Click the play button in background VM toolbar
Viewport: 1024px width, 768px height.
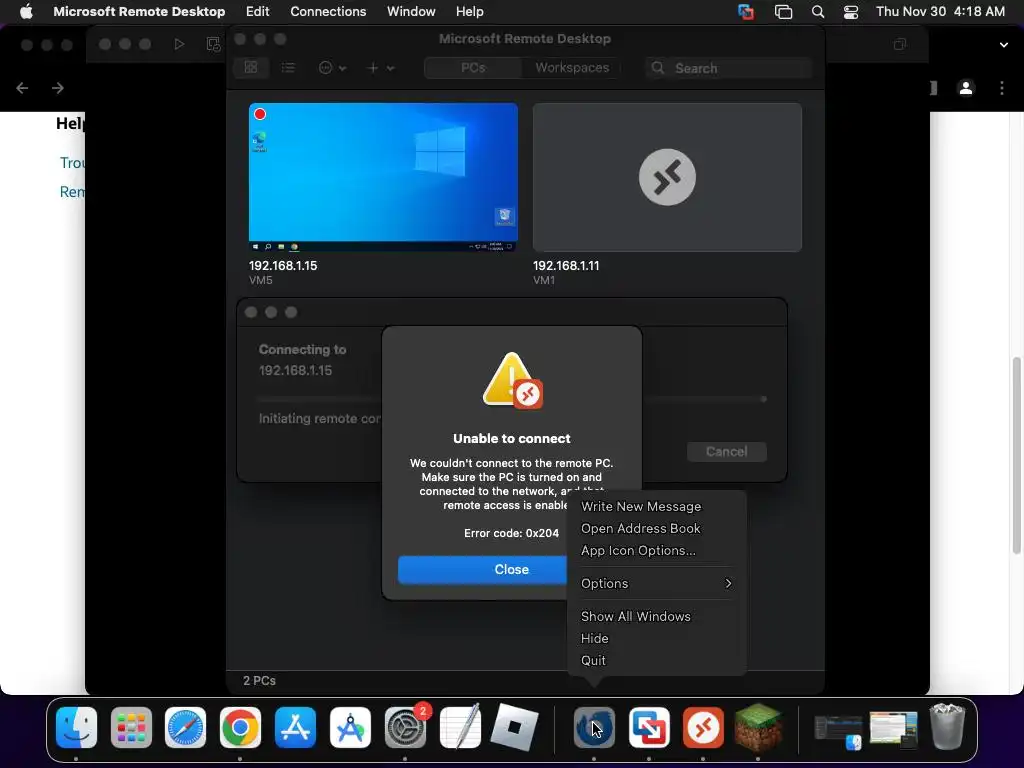tap(179, 44)
